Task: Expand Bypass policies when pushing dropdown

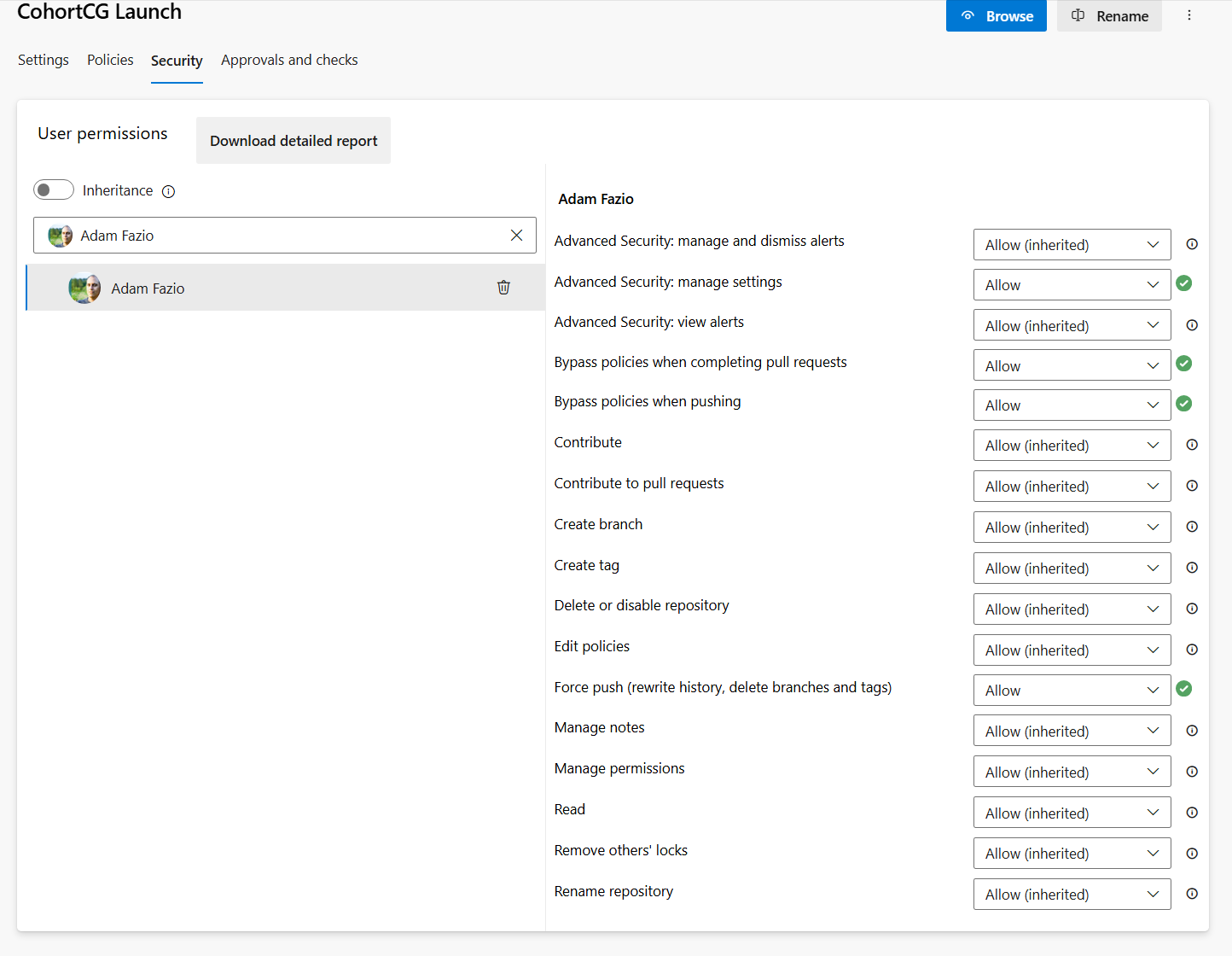Action: click(1072, 405)
